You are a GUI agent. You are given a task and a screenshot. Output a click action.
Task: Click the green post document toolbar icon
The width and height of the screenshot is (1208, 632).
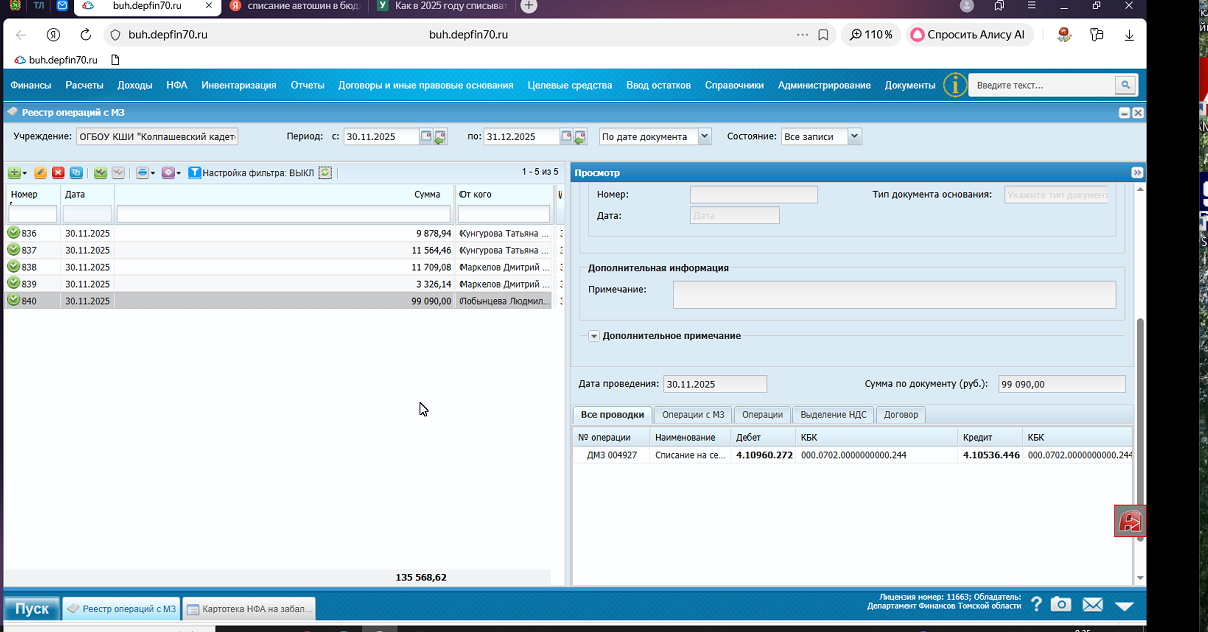(100, 173)
